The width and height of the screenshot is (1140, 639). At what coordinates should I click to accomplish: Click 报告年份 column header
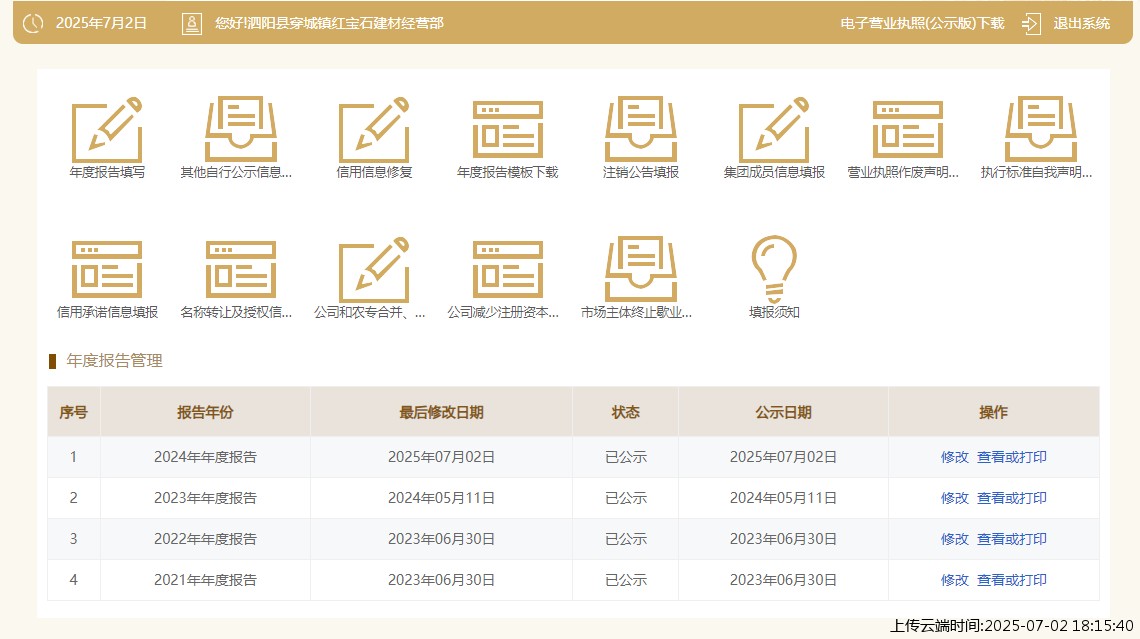(205, 412)
